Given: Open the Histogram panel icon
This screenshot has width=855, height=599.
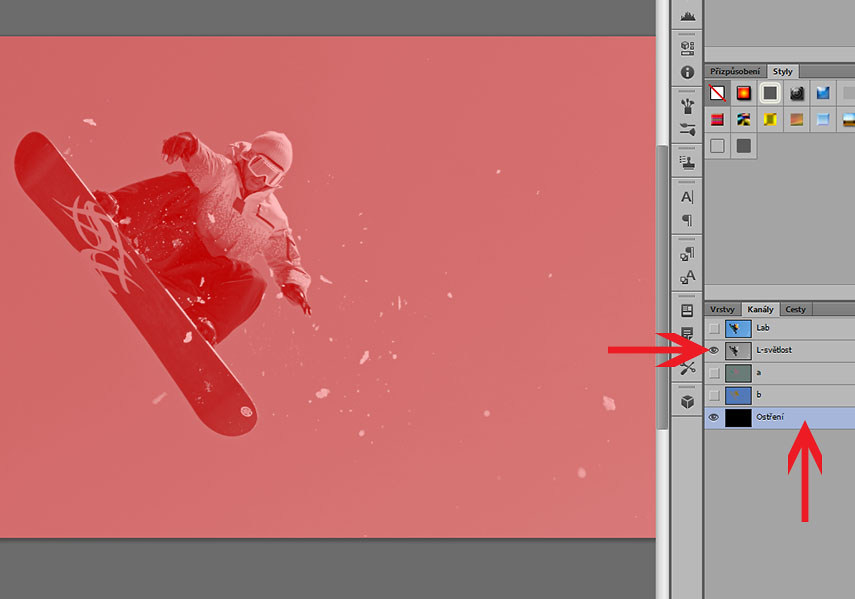Looking at the screenshot, I should pyautogui.click(x=687, y=15).
